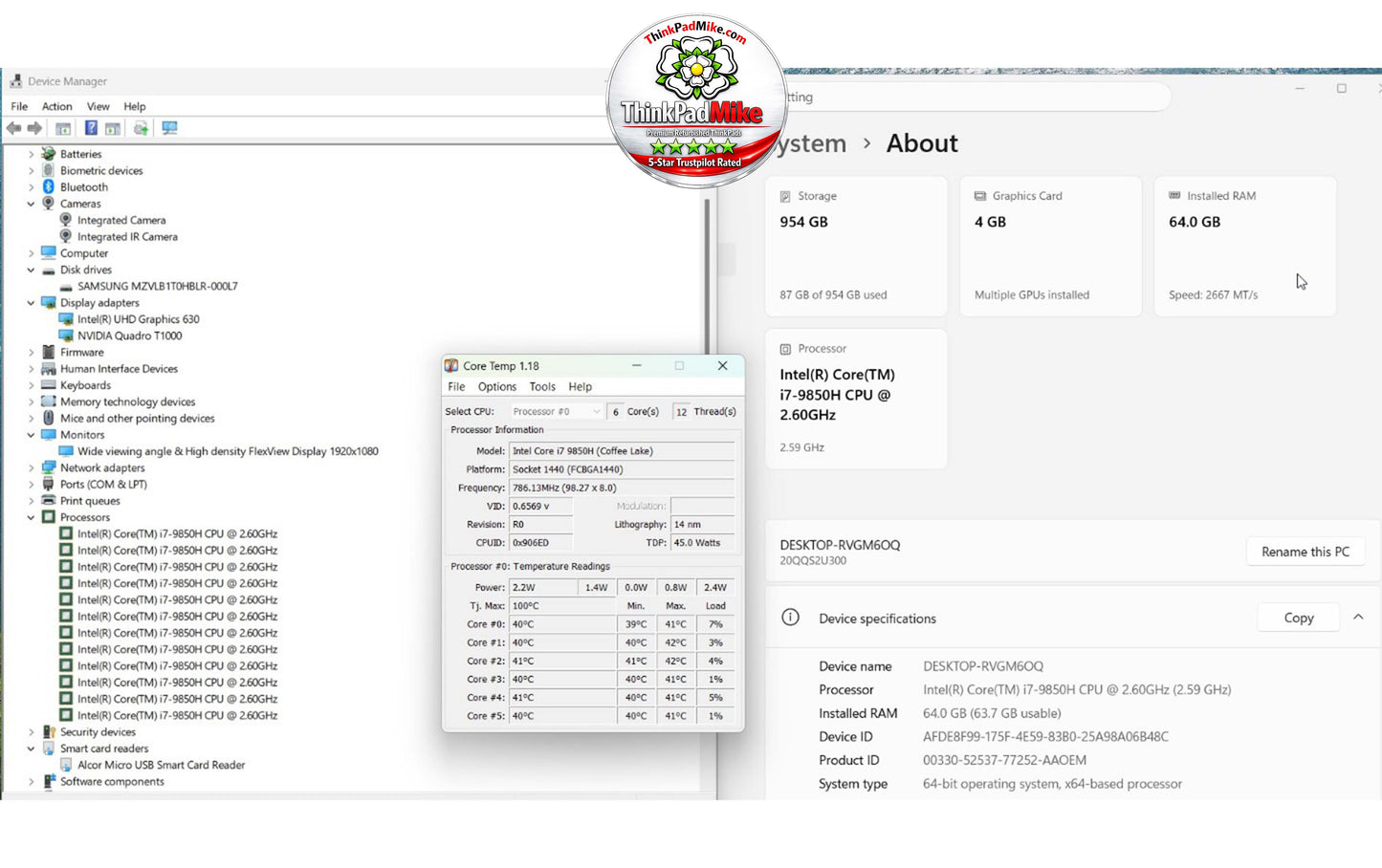Click the Device Manager vertical scrollbar
1382x868 pixels.
(x=708, y=277)
